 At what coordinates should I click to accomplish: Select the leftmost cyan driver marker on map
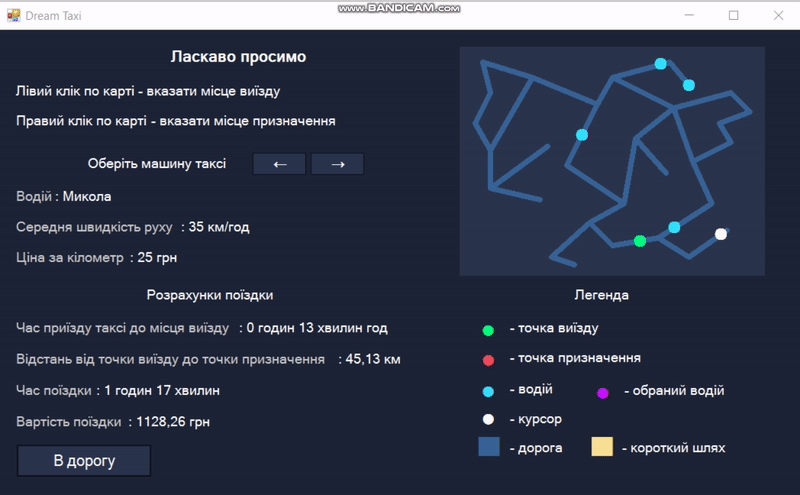click(582, 135)
